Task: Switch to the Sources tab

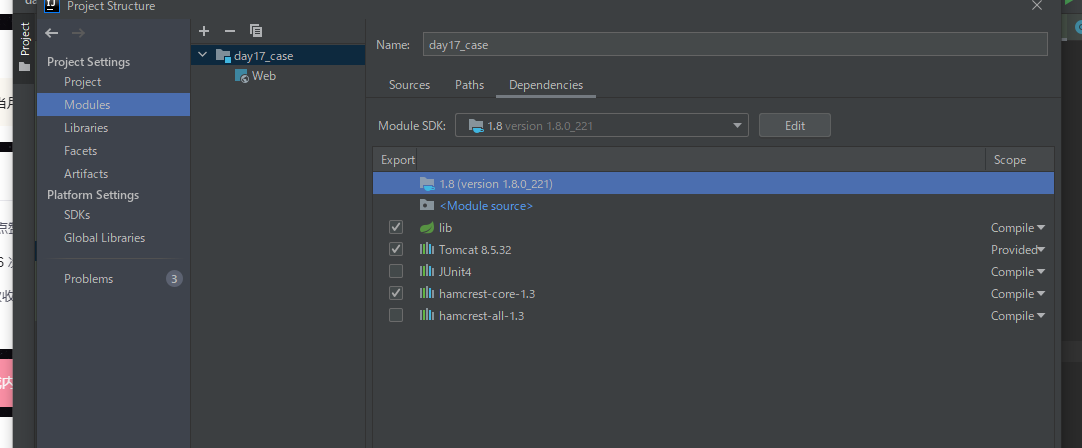Action: tap(409, 85)
